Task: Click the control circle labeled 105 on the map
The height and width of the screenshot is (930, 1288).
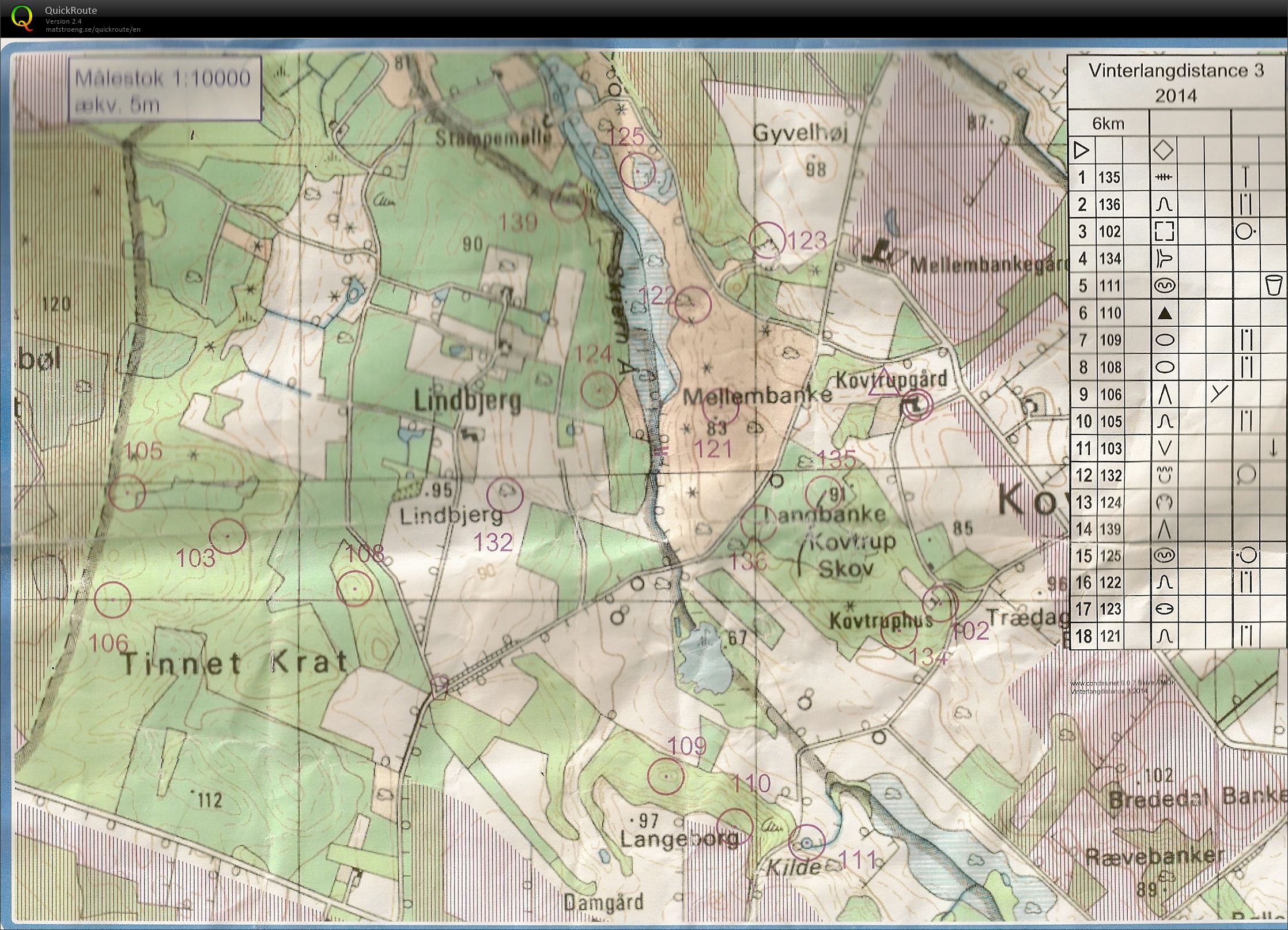Action: click(x=127, y=493)
